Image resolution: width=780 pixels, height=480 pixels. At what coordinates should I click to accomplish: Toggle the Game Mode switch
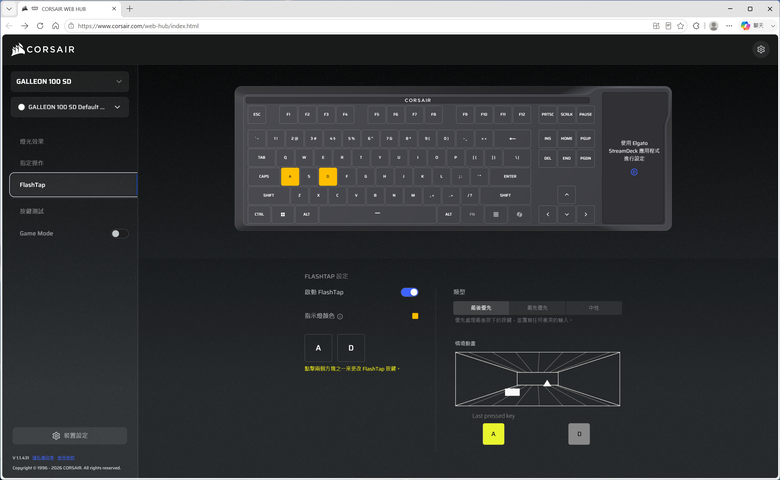(119, 234)
